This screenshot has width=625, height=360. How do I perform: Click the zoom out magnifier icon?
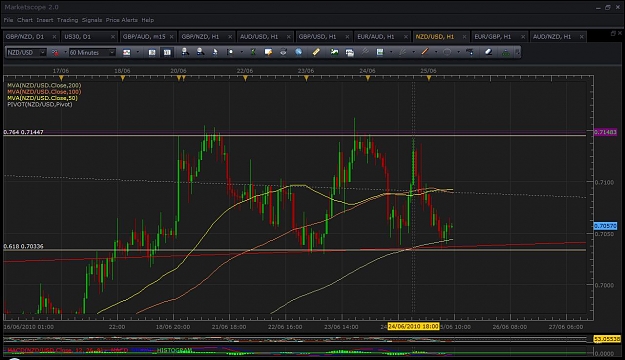[x=200, y=52]
